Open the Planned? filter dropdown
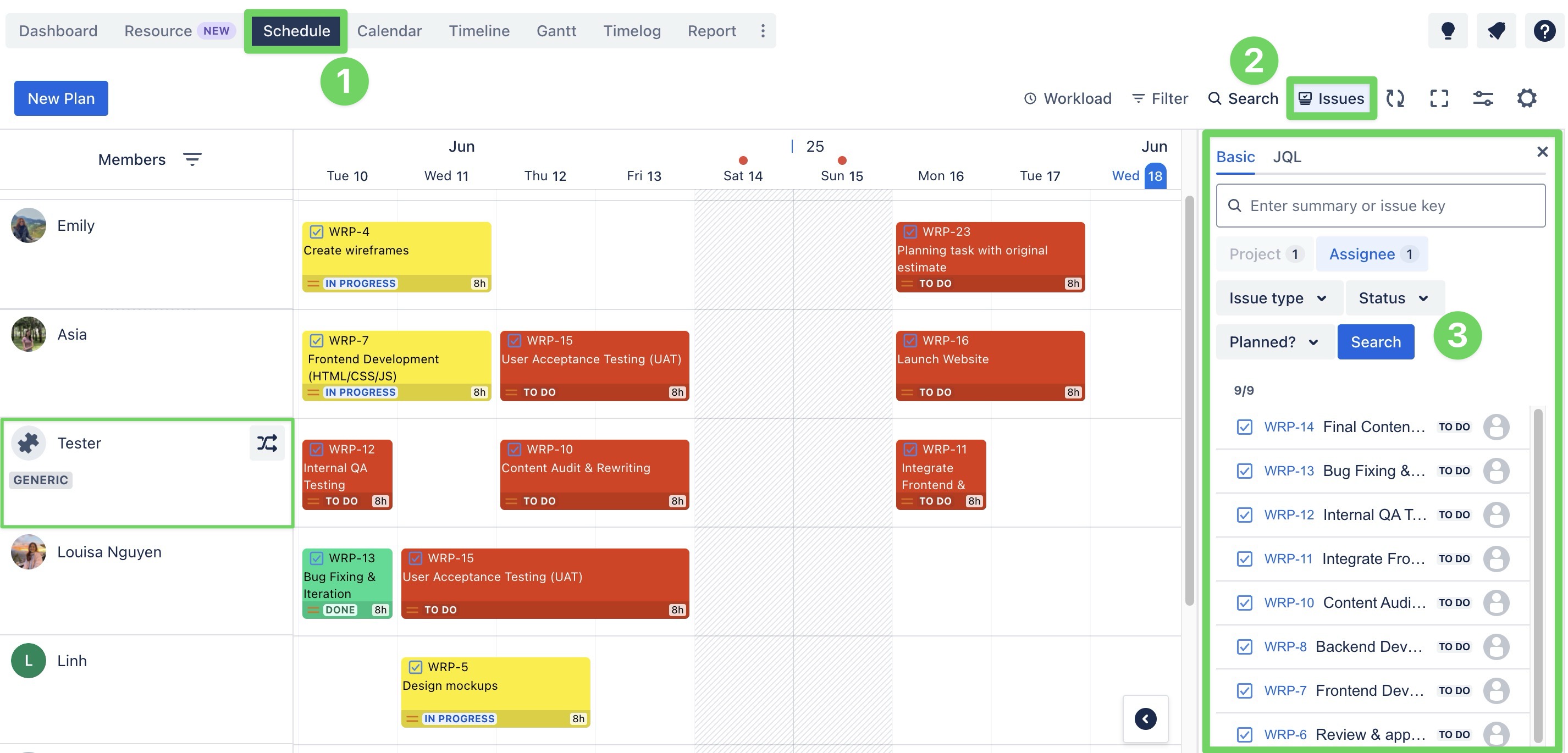The width and height of the screenshot is (1568, 753). coord(1273,341)
